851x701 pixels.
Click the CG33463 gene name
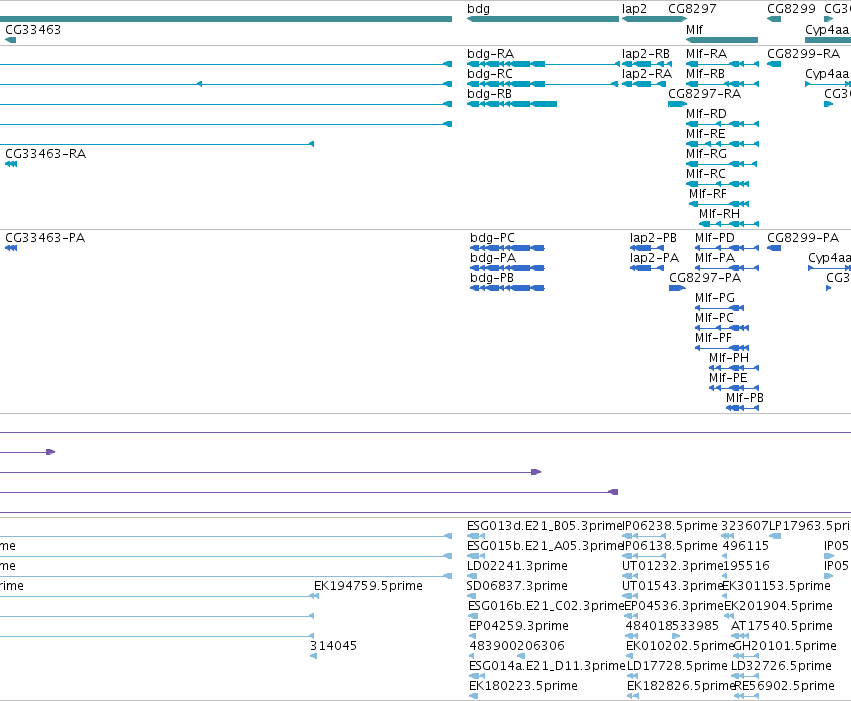33,30
